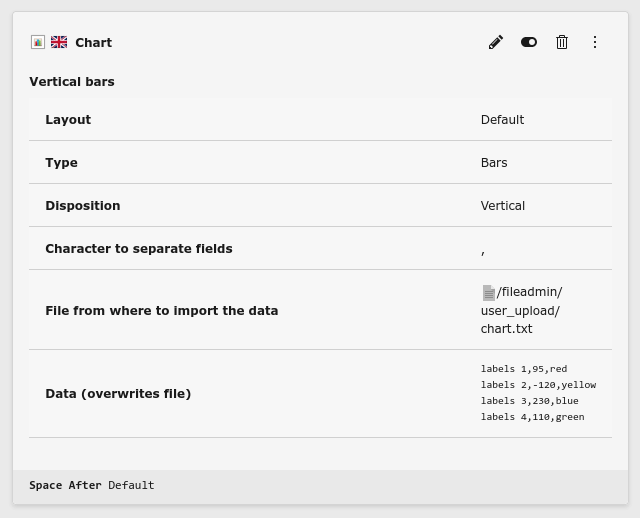The height and width of the screenshot is (518, 640).
Task: Click the "Bars" type value
Action: [x=494, y=163]
